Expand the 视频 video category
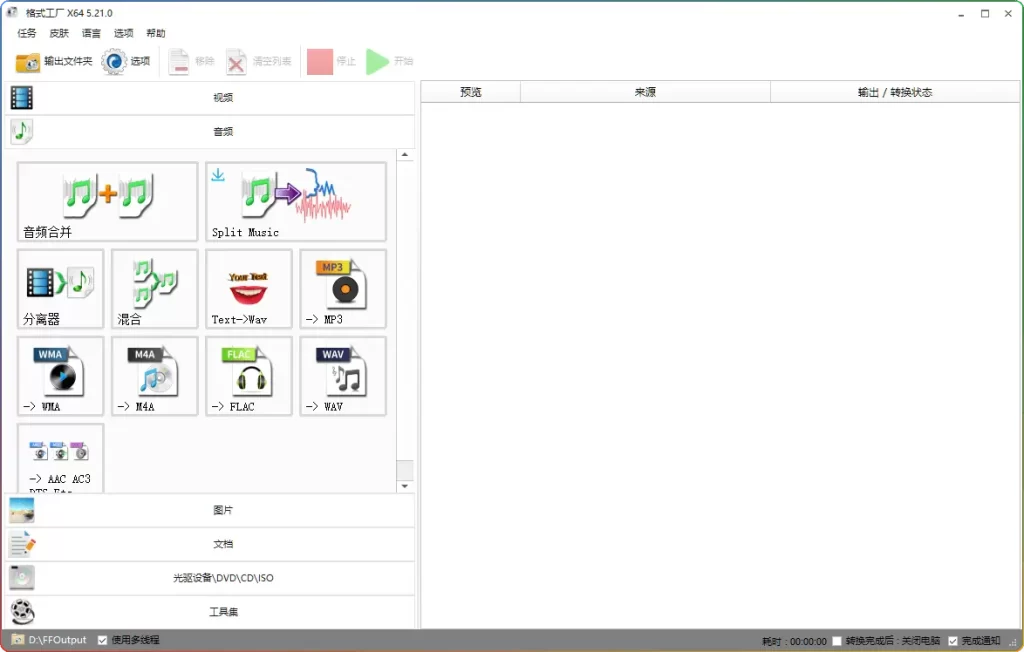This screenshot has width=1024, height=652. [210, 98]
